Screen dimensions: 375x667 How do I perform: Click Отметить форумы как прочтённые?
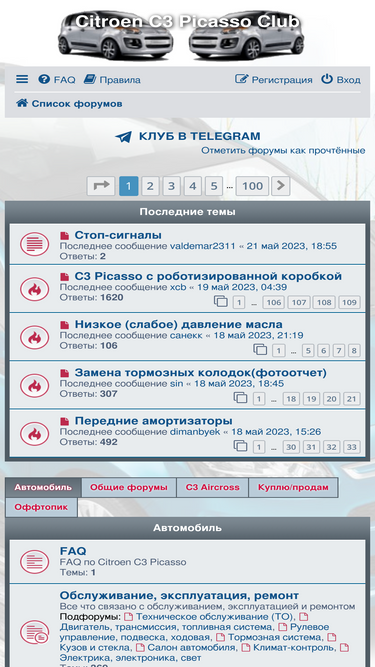(283, 151)
